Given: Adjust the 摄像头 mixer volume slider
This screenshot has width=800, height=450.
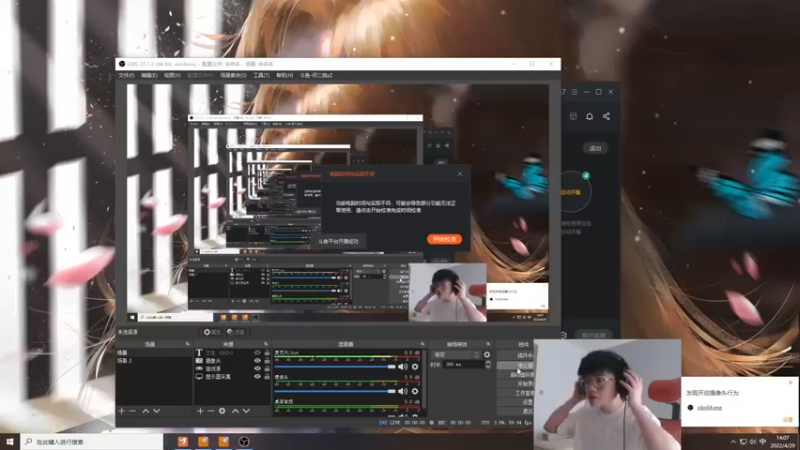Looking at the screenshot, I should tap(335, 391).
